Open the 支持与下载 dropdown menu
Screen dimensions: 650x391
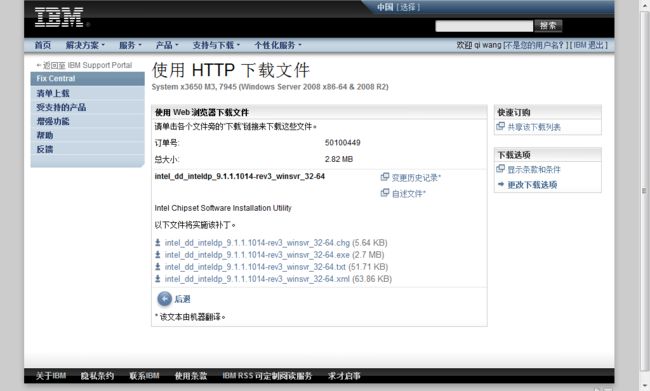(216, 45)
